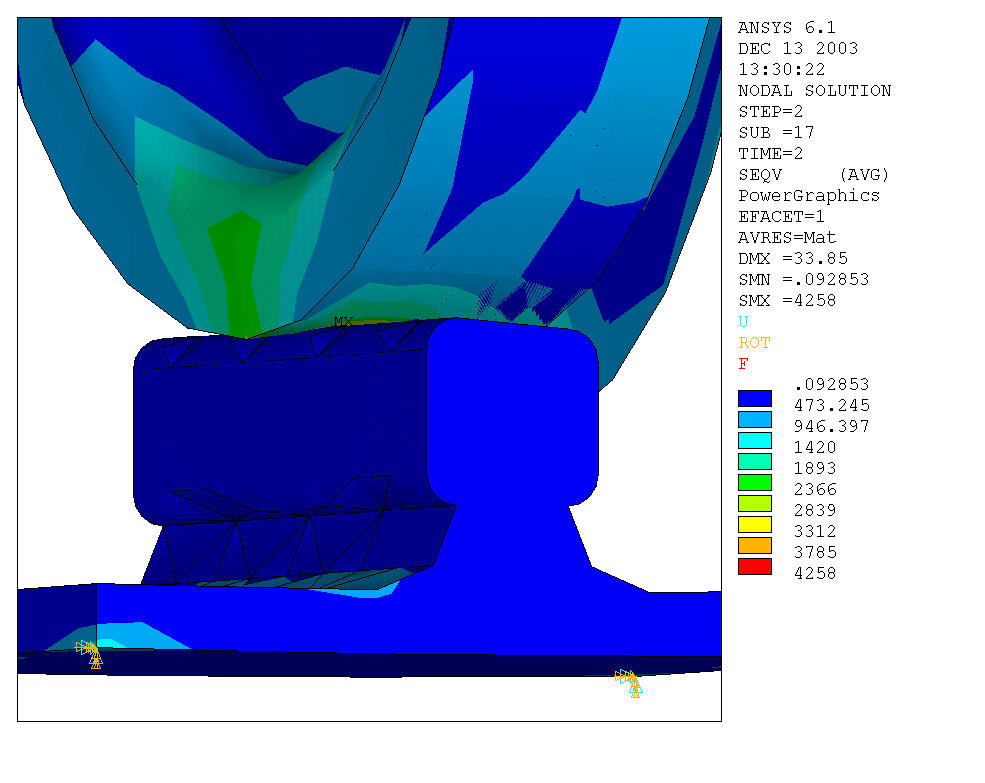The width and height of the screenshot is (985, 783).
Task: Click the left constraint symbol on rail base
Action: pyautogui.click(x=89, y=654)
